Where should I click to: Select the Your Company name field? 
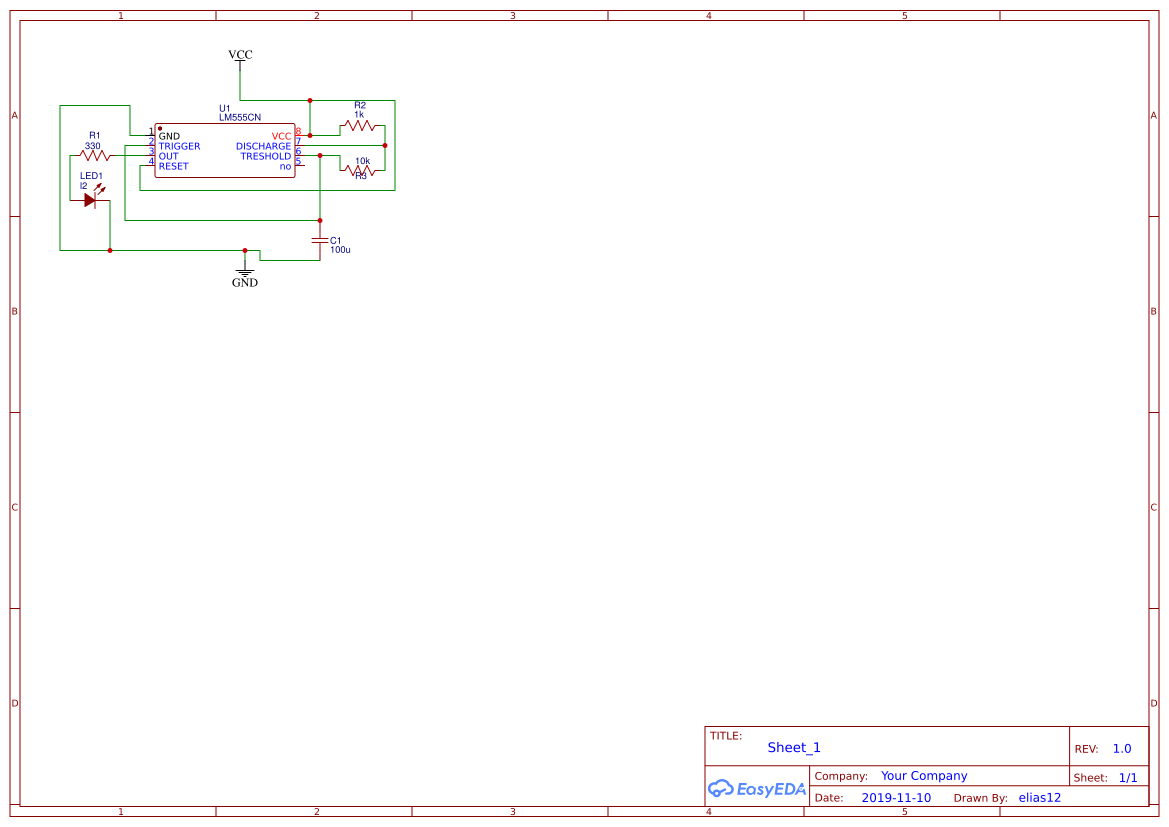click(x=923, y=775)
